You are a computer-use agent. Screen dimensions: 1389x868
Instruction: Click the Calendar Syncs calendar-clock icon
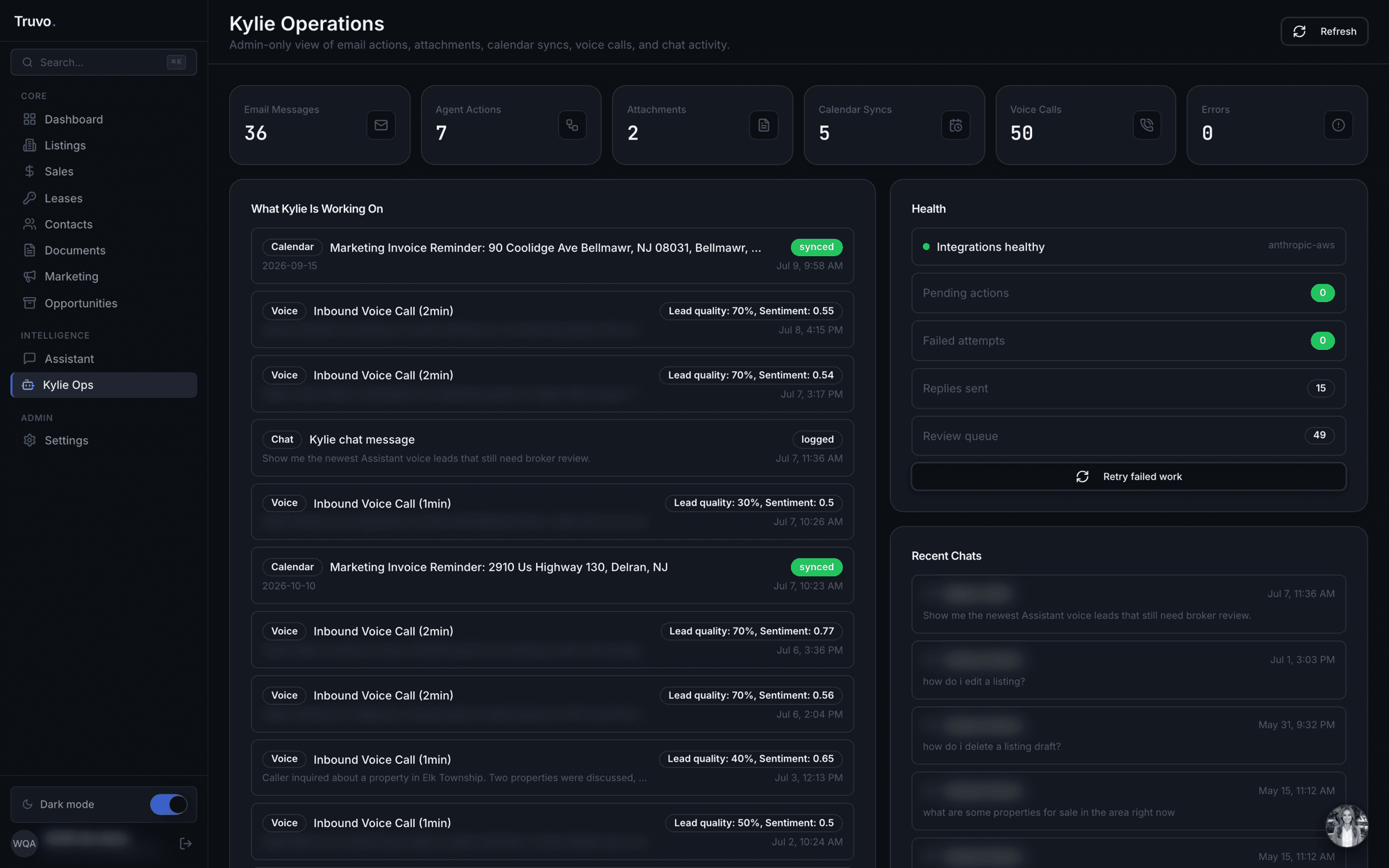pos(956,125)
